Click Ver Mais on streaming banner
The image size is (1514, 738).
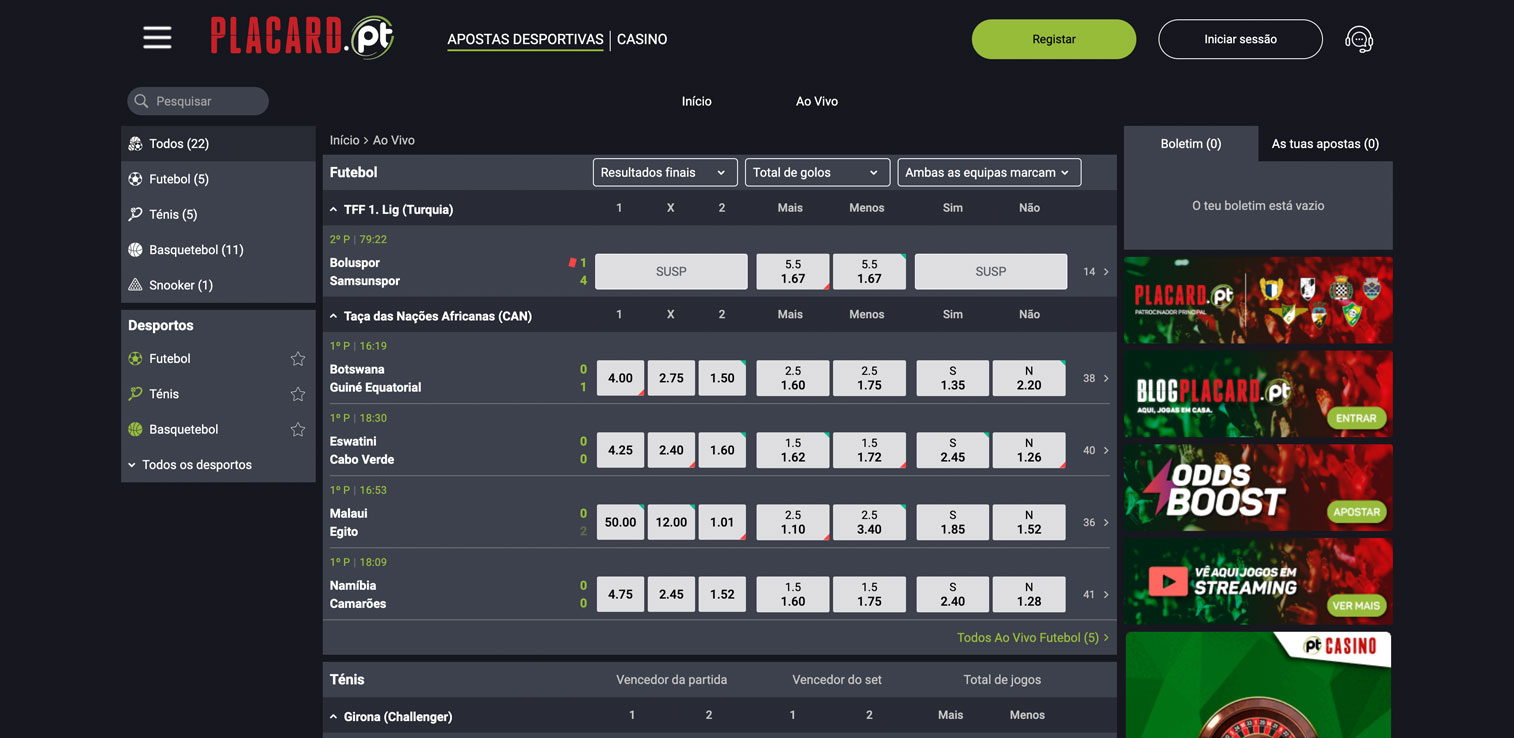(1356, 606)
